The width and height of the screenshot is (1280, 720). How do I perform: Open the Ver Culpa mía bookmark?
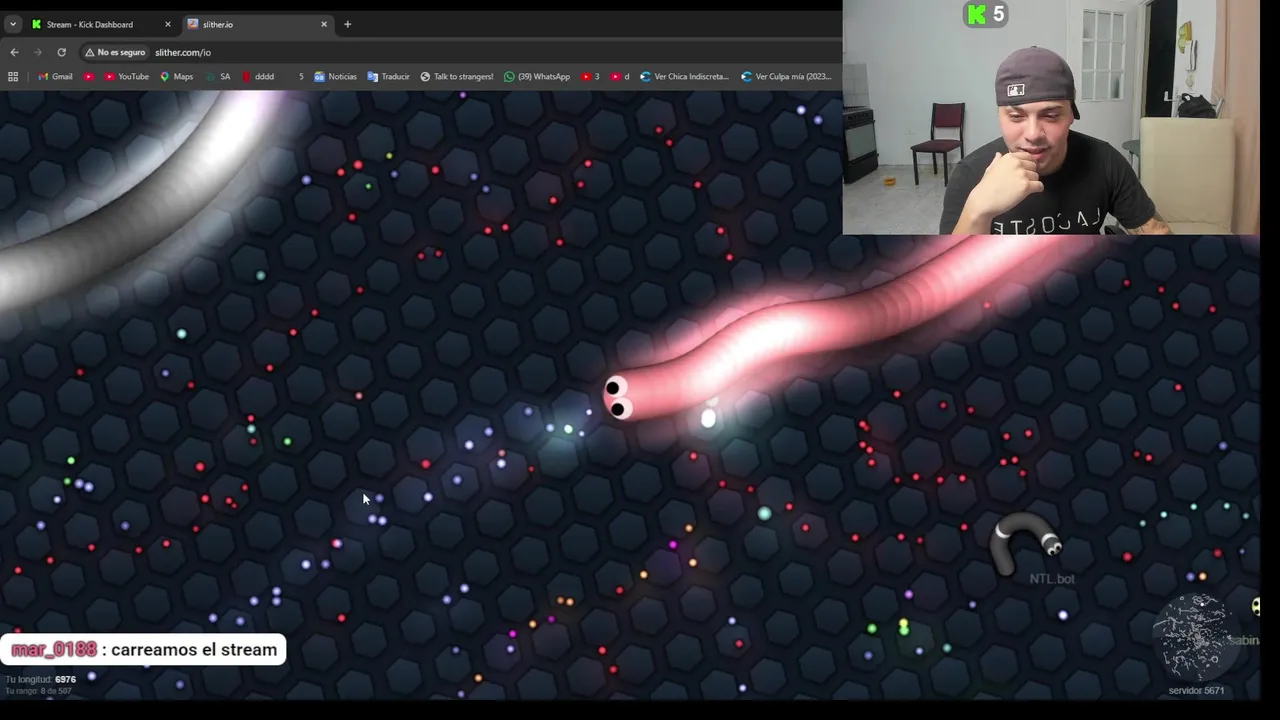(x=786, y=76)
